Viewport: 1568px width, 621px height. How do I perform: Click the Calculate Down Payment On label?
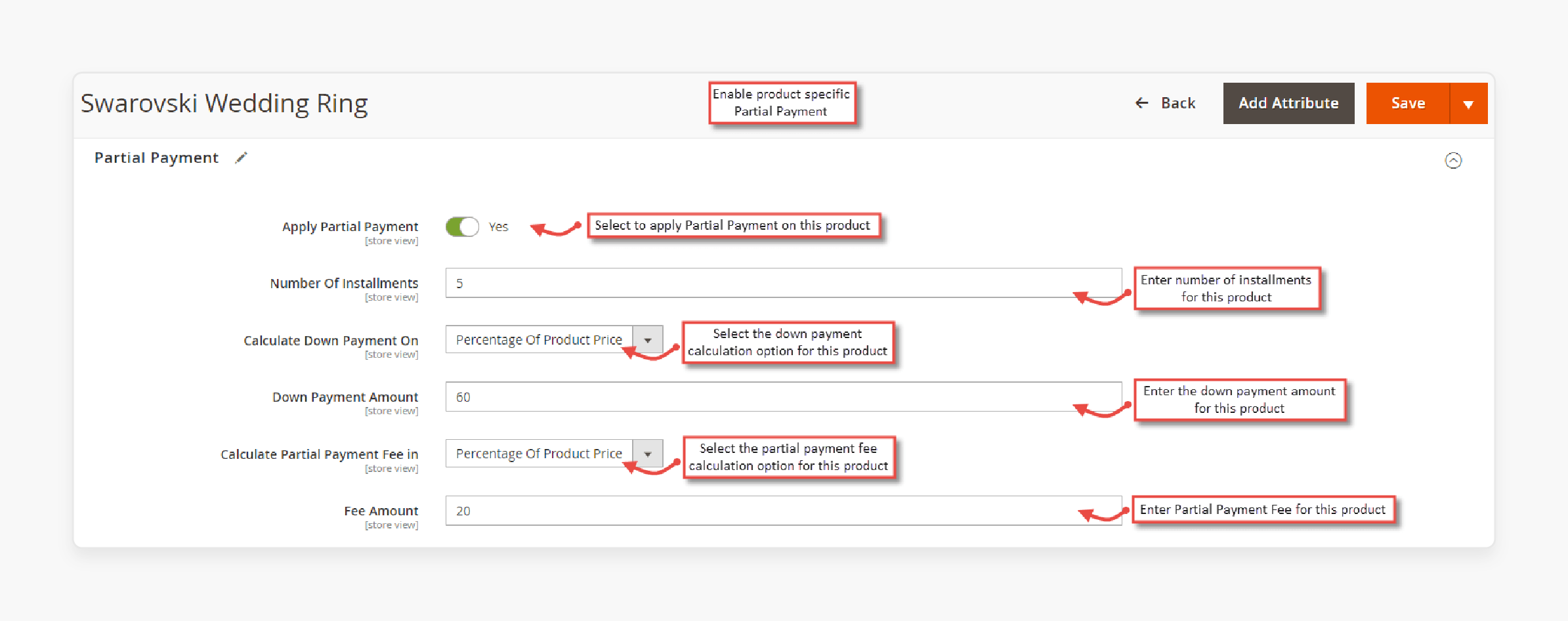pyautogui.click(x=331, y=340)
